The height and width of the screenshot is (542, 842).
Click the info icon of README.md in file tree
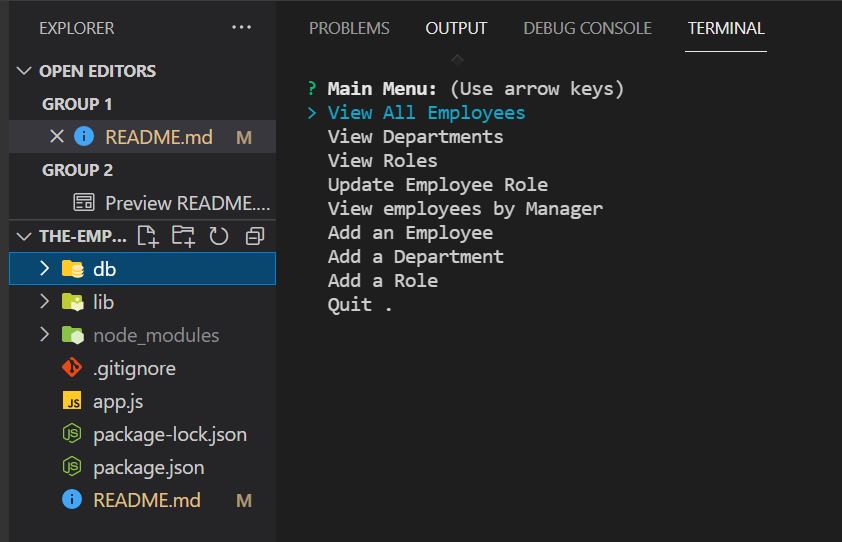point(72,500)
